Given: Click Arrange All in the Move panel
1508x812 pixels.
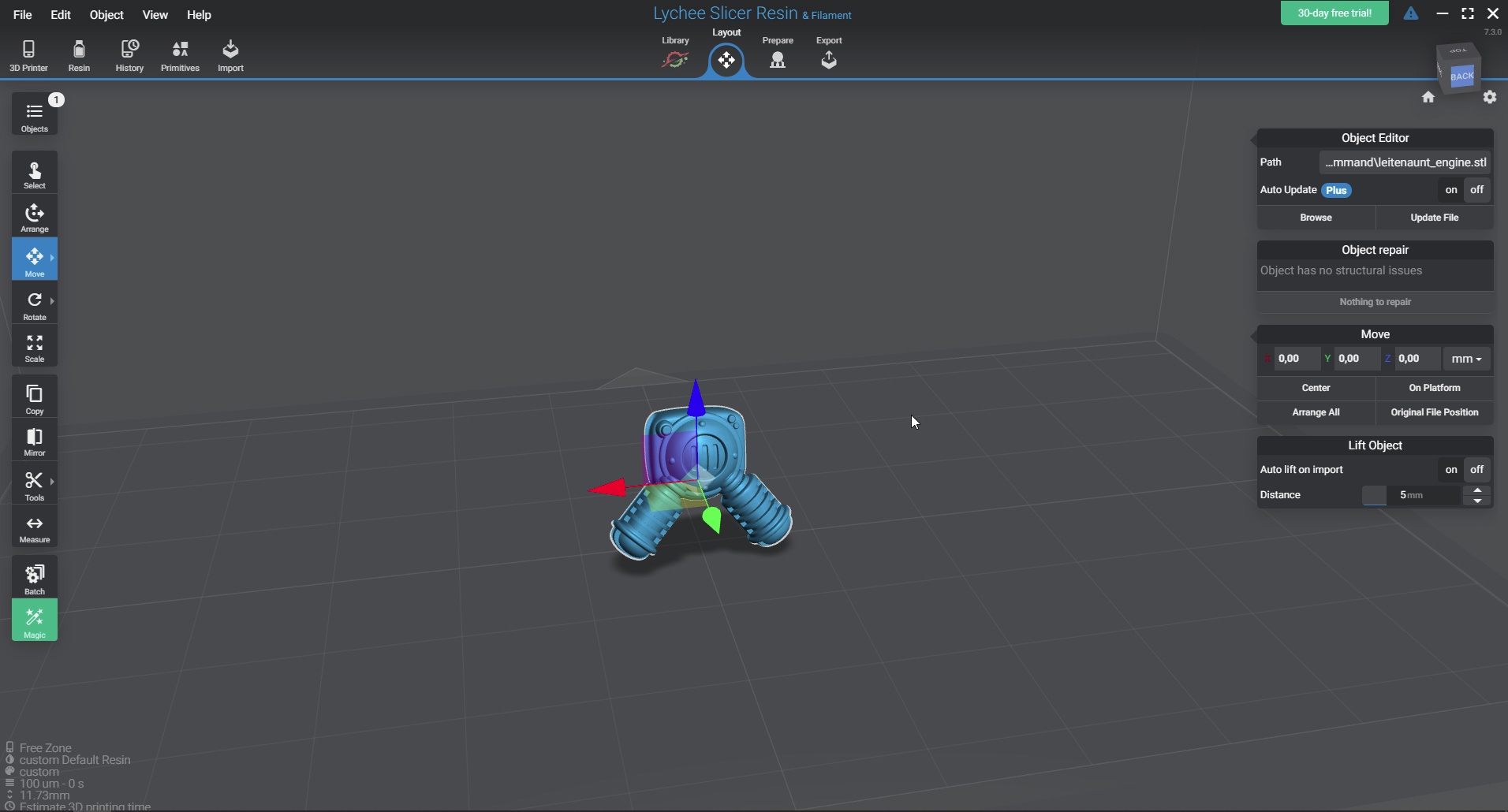Looking at the screenshot, I should [x=1316, y=412].
